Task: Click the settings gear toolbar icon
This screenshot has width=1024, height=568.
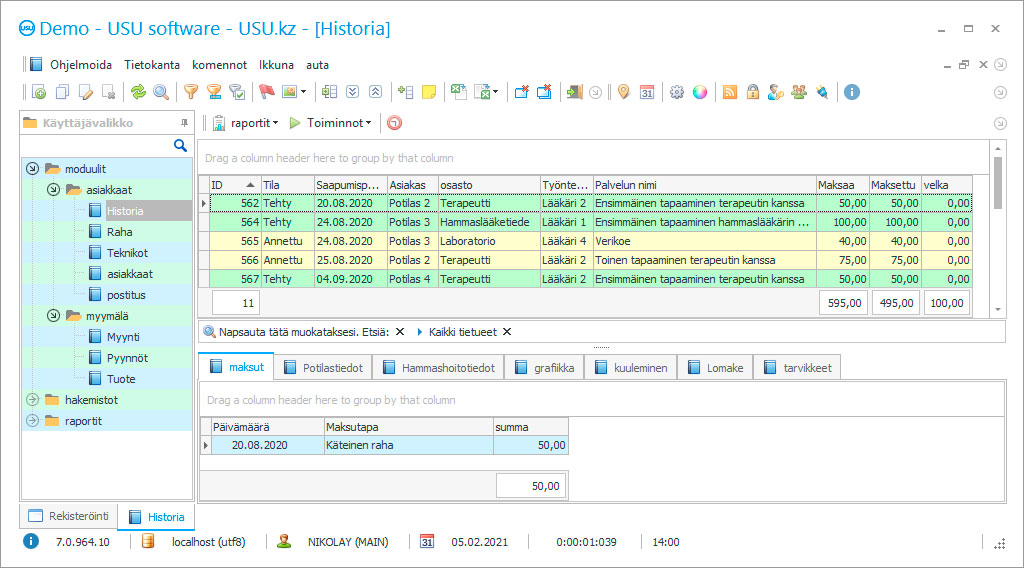Action: tap(677, 92)
